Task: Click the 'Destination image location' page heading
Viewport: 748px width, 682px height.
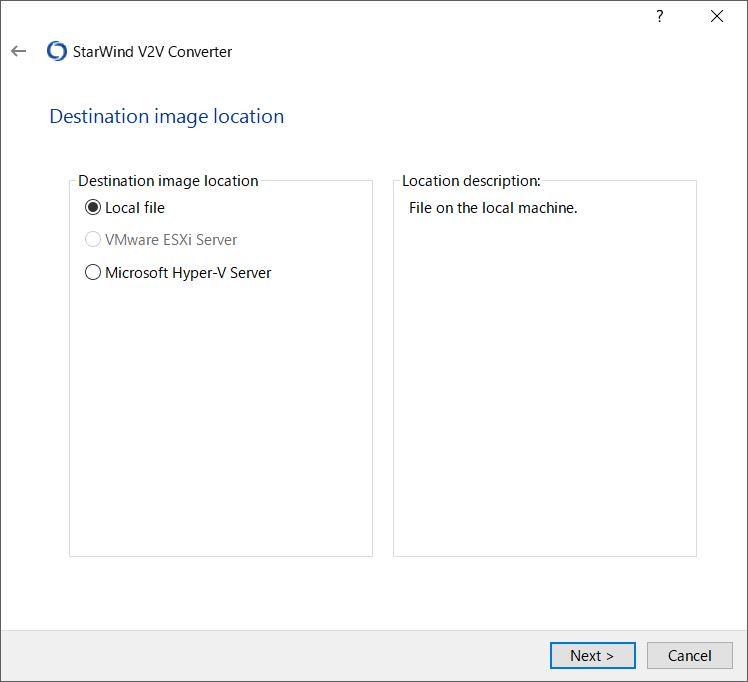Action: tap(166, 116)
